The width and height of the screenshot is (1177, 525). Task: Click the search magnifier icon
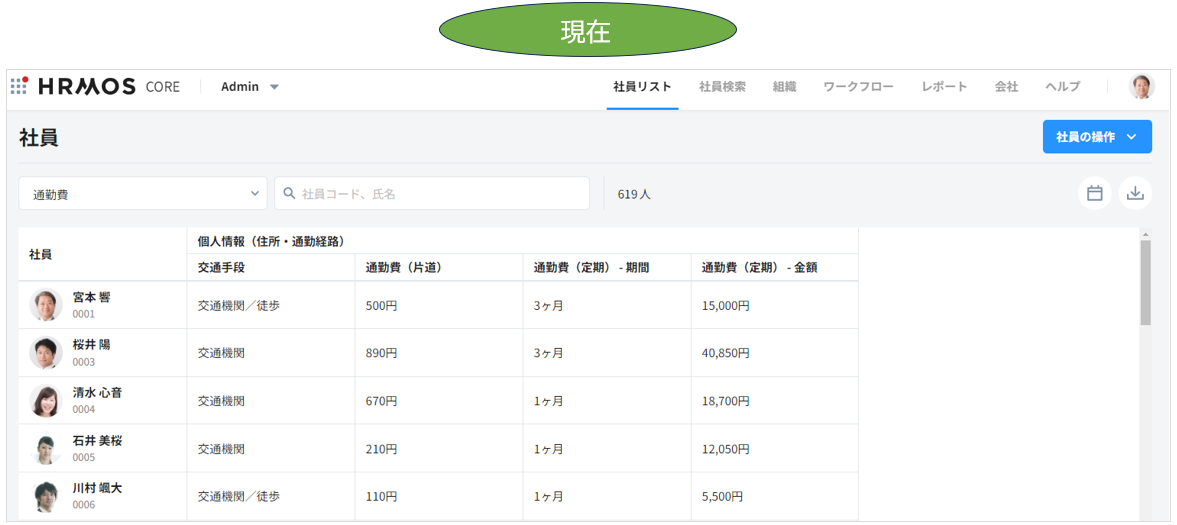tap(289, 194)
